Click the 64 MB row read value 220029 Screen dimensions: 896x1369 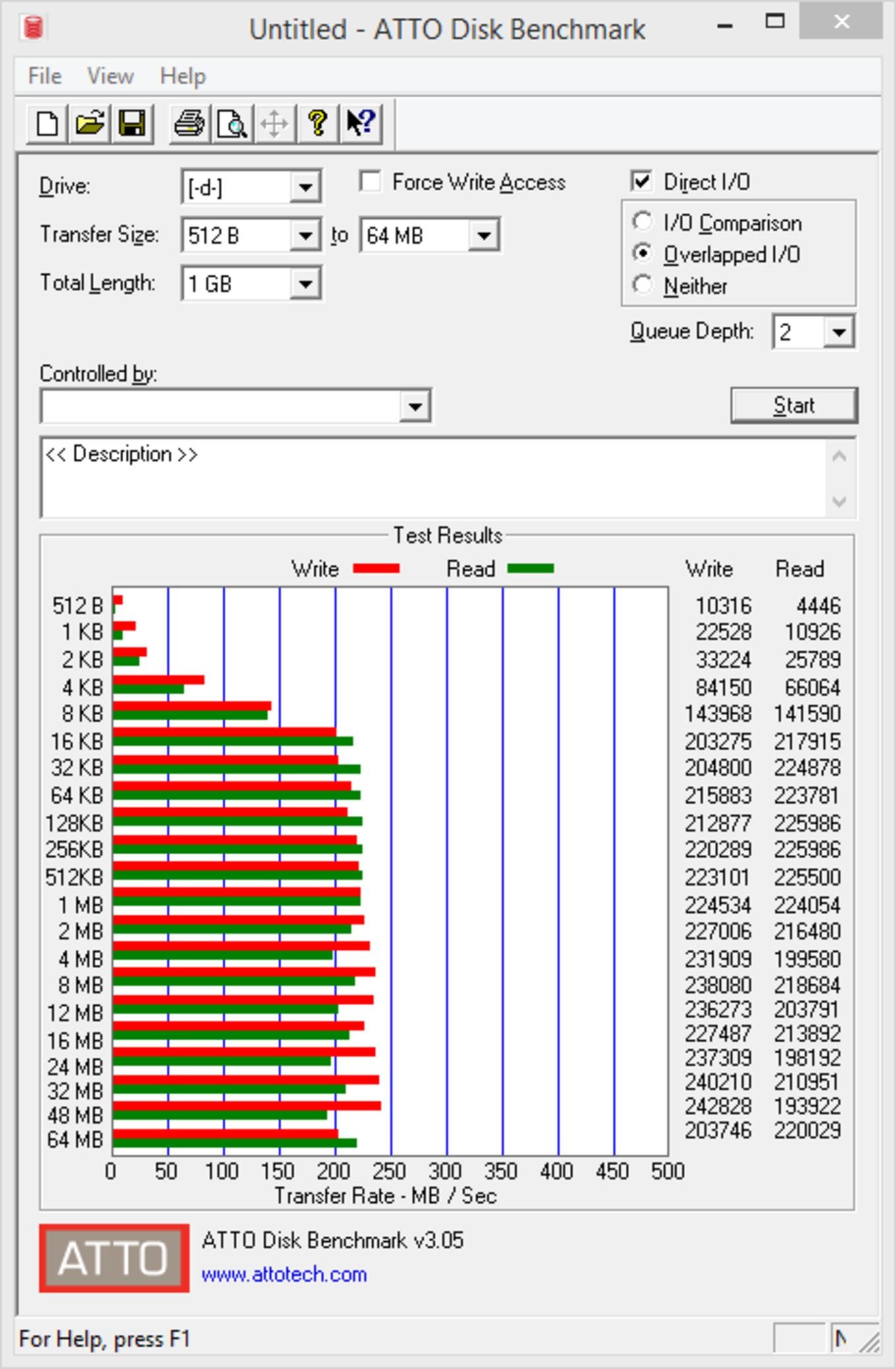807,1130
